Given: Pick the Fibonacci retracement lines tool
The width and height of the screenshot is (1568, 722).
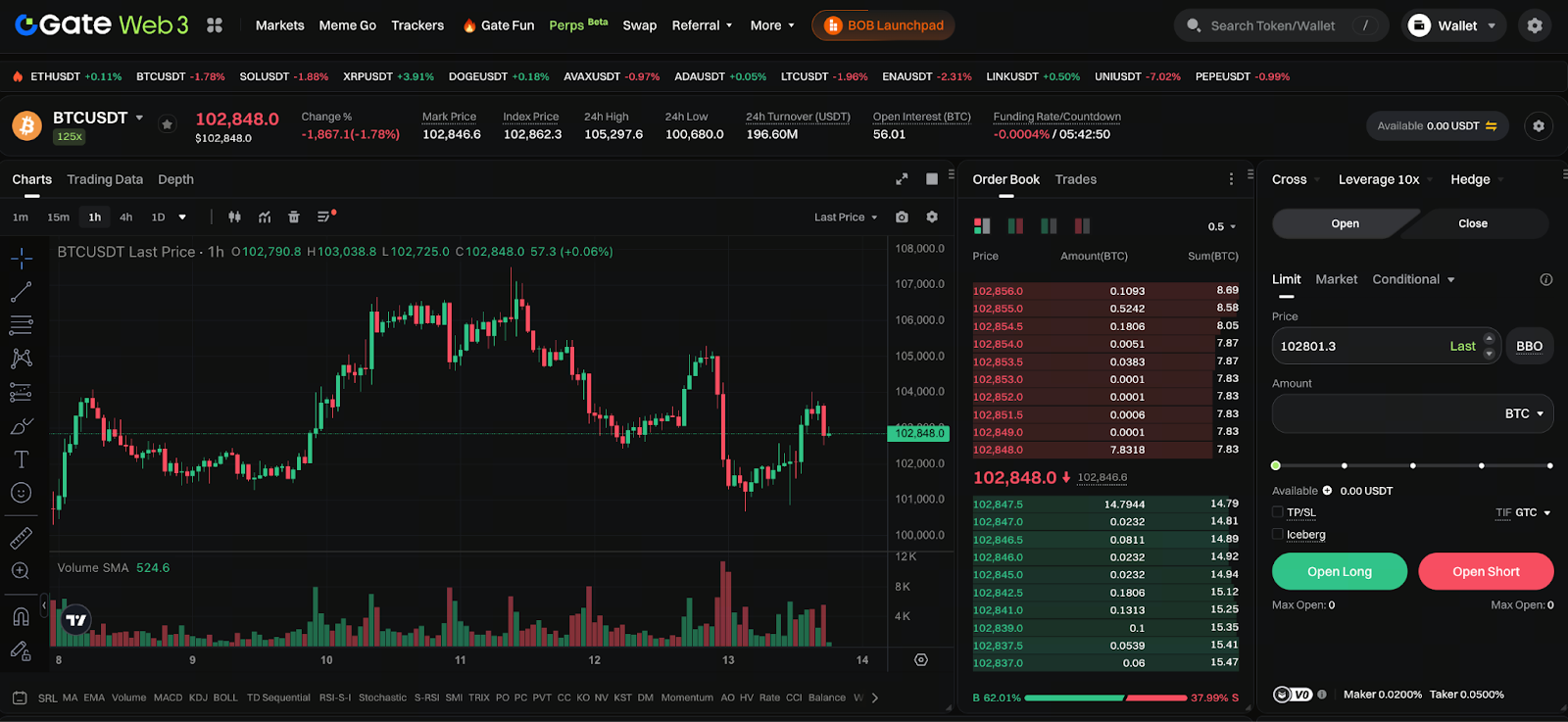Looking at the screenshot, I should coord(22,325).
